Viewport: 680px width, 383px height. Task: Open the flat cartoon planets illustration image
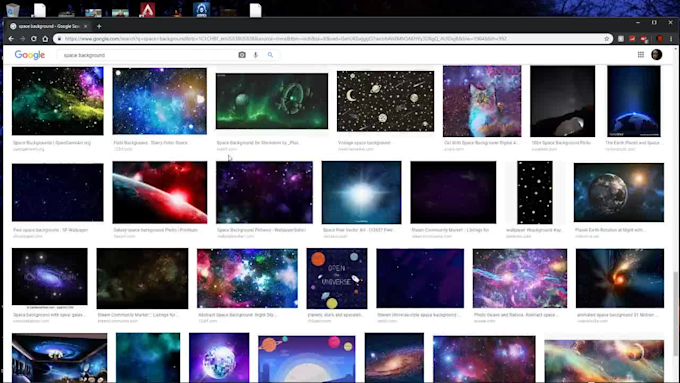(307, 359)
